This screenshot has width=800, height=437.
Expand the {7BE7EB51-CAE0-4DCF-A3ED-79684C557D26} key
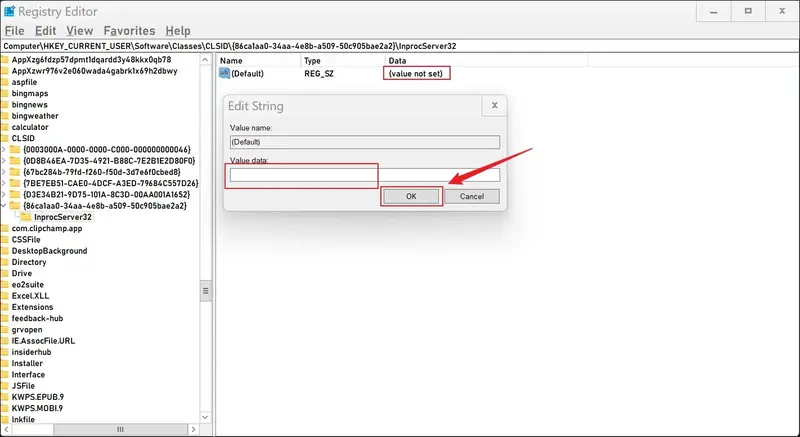(x=4, y=183)
